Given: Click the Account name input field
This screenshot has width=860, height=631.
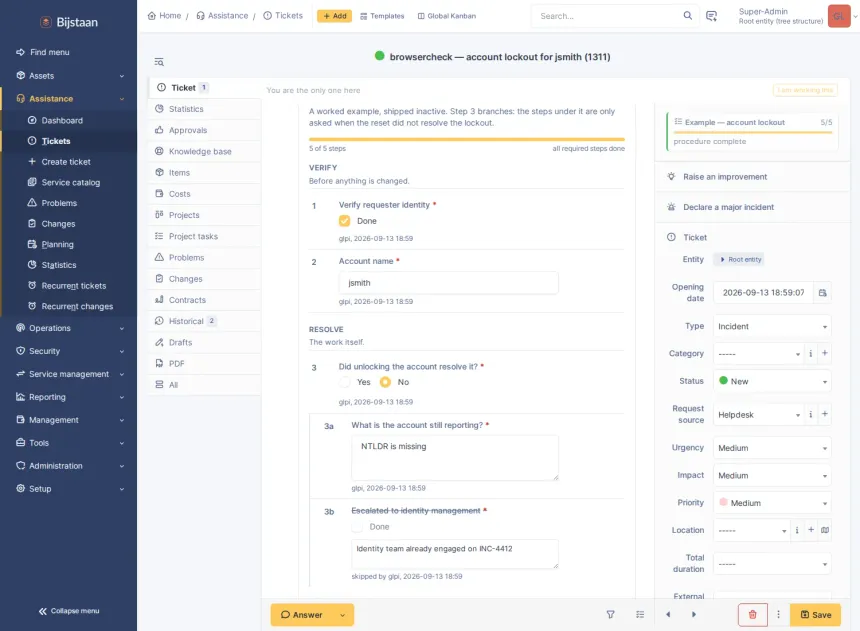Looking at the screenshot, I should (448, 283).
